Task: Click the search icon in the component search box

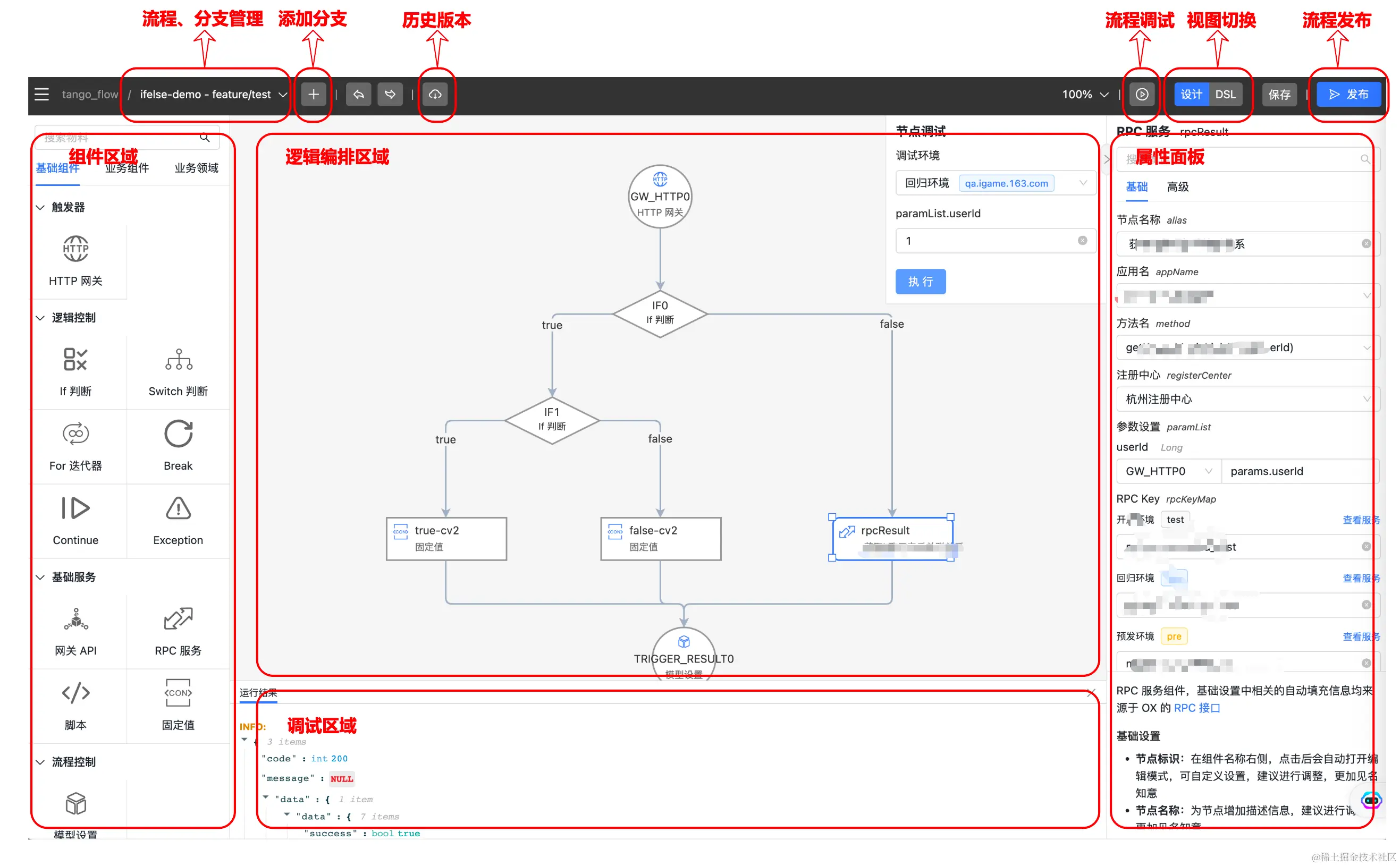Action: [205, 138]
